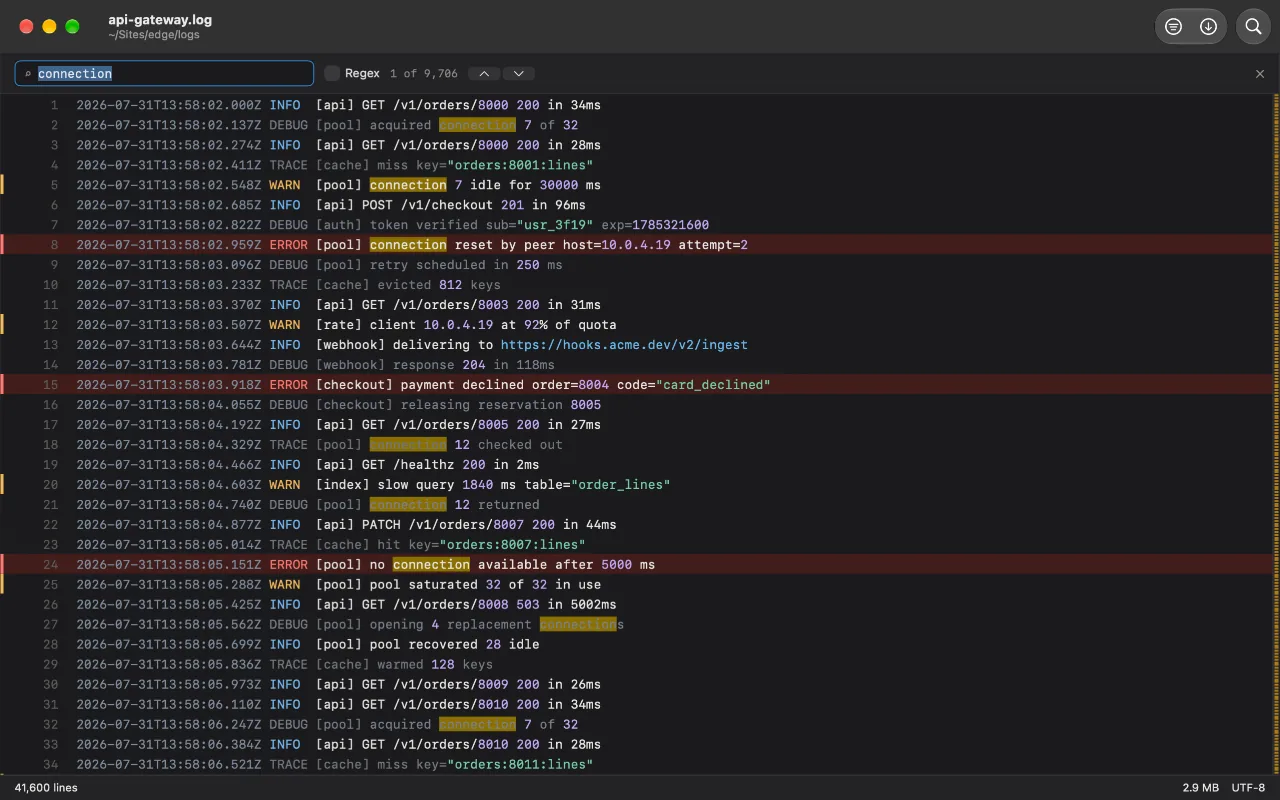Click the '2.9 MB' file size status
This screenshot has height=800, width=1280.
tap(1200, 788)
